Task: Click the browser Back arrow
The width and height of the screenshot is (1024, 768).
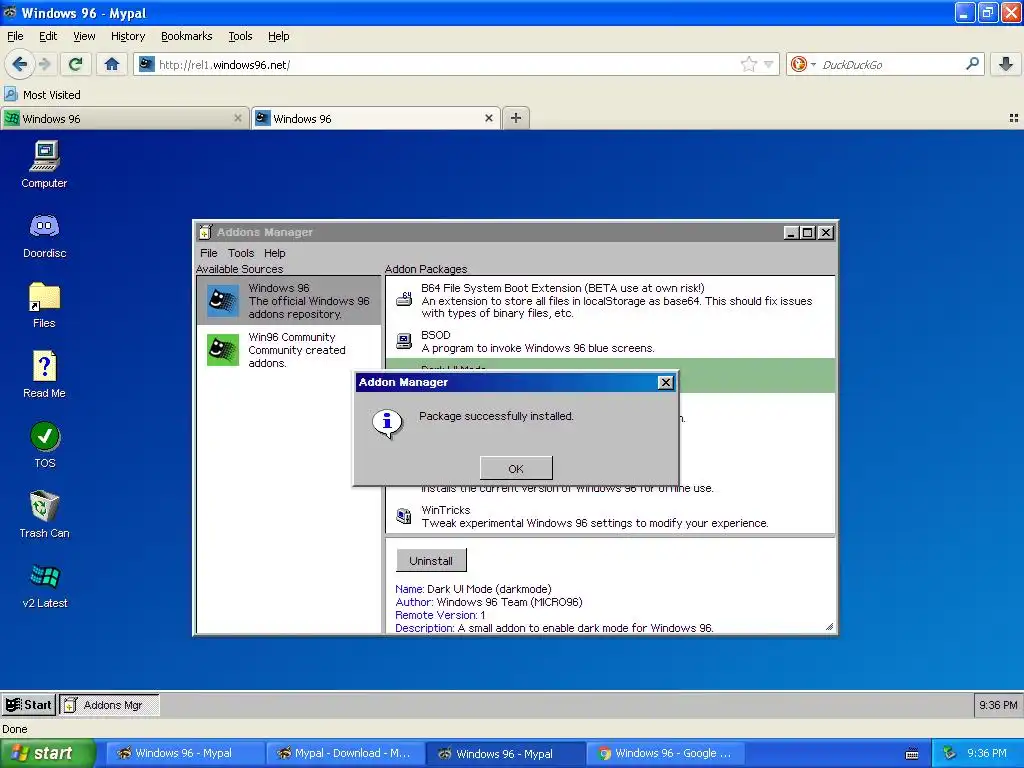Action: (x=20, y=64)
